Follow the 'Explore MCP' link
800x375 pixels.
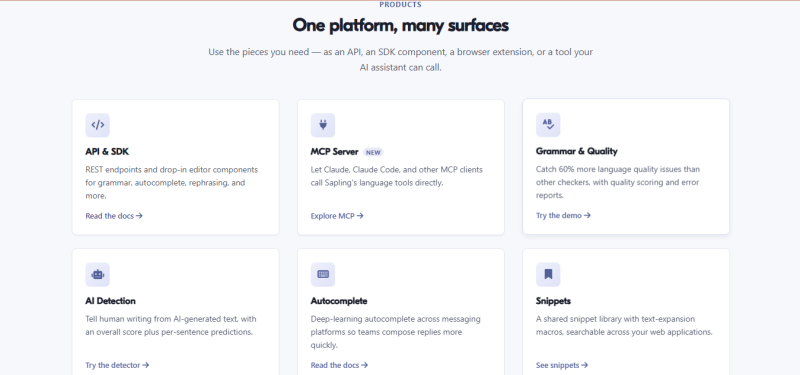[337, 216]
